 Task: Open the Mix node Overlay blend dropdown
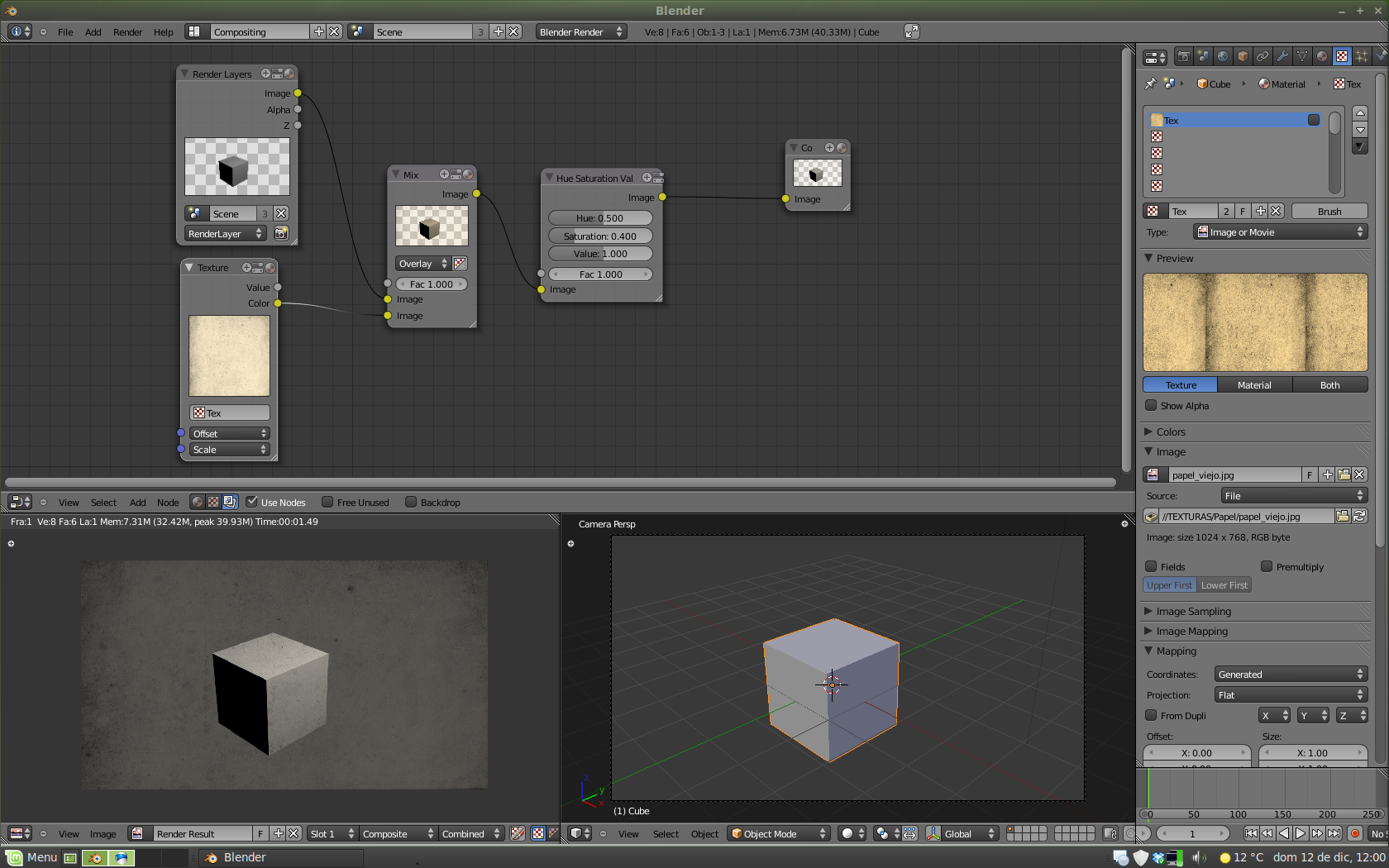tap(422, 264)
